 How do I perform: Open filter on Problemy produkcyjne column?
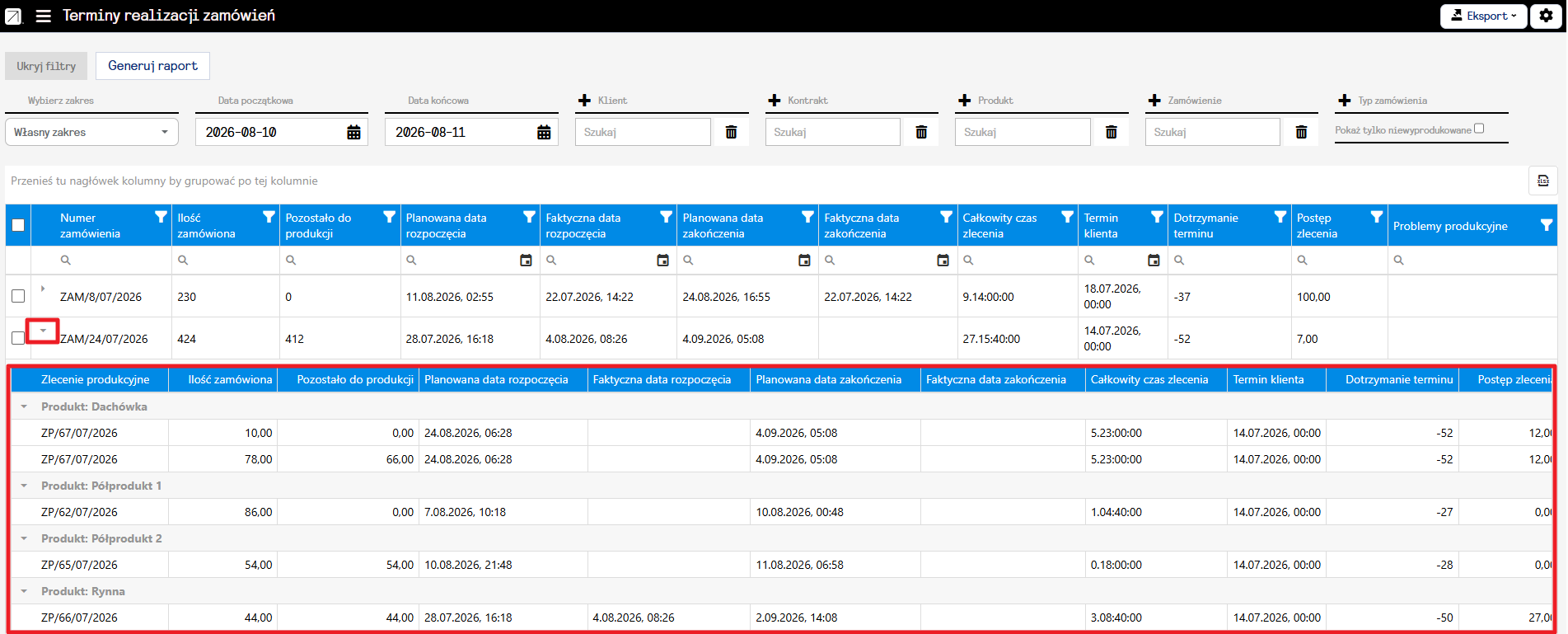[x=1547, y=225]
